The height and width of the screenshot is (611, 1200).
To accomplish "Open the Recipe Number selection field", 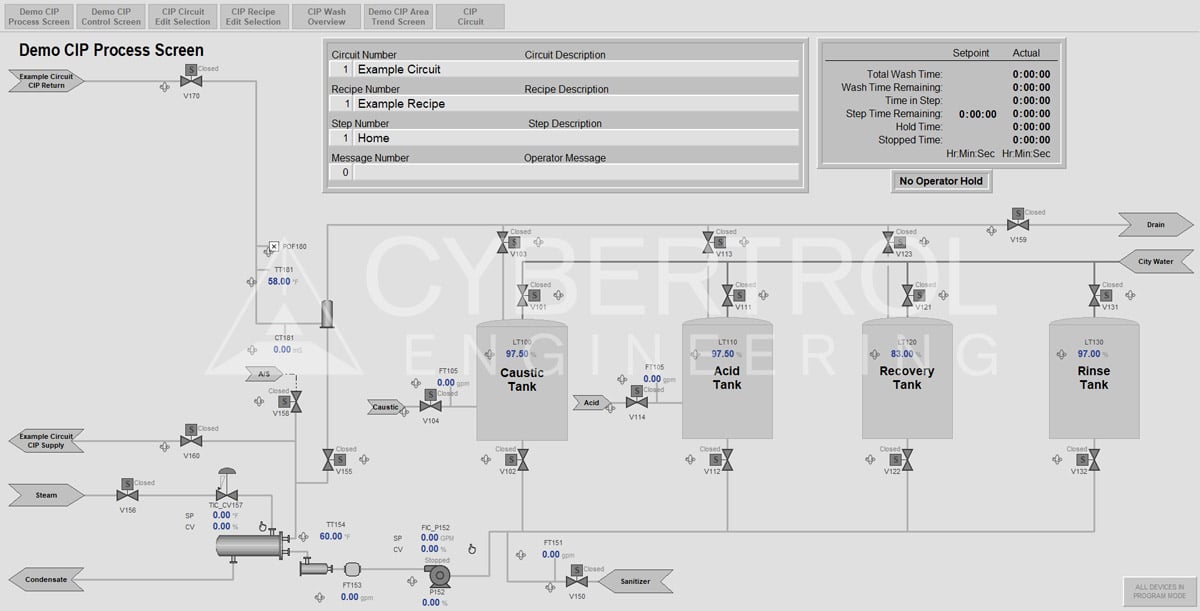I will (345, 103).
